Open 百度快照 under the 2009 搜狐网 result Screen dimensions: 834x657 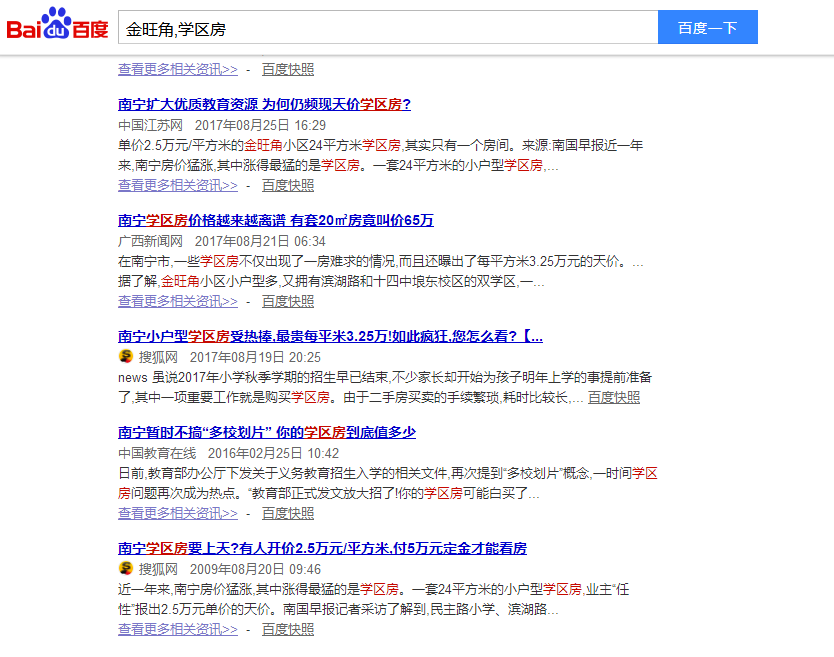pyautogui.click(x=288, y=629)
